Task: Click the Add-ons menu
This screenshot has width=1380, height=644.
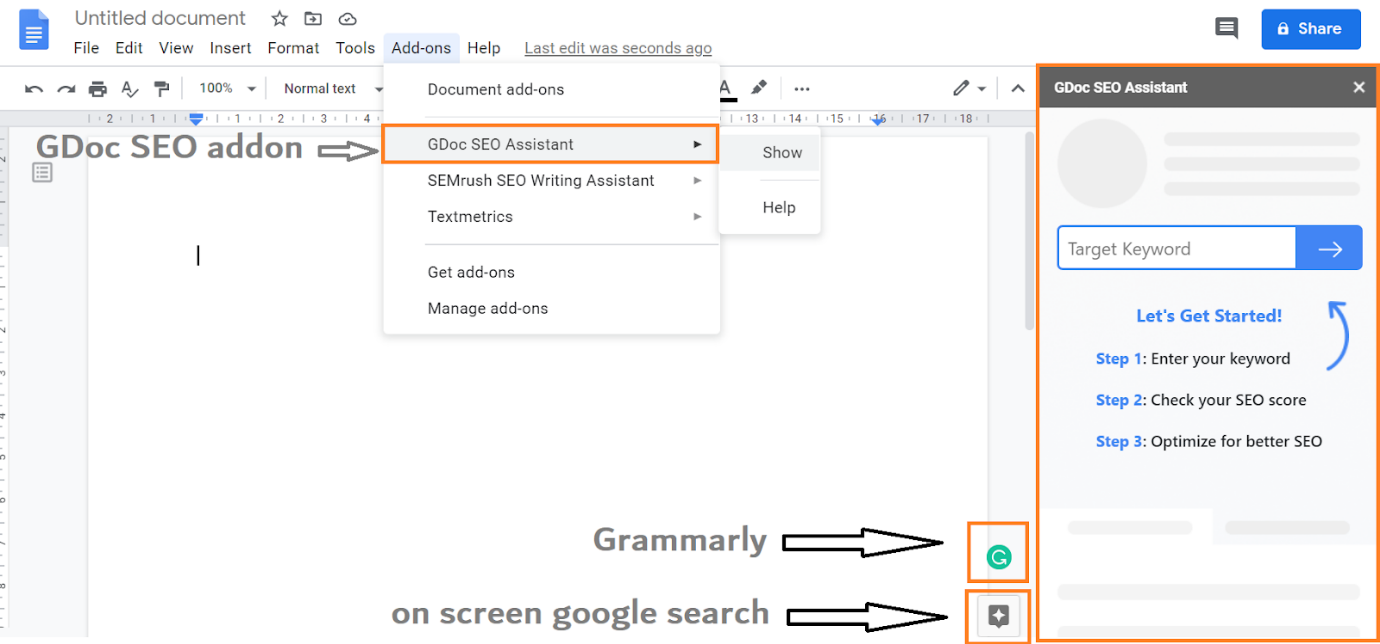Action: pyautogui.click(x=421, y=48)
